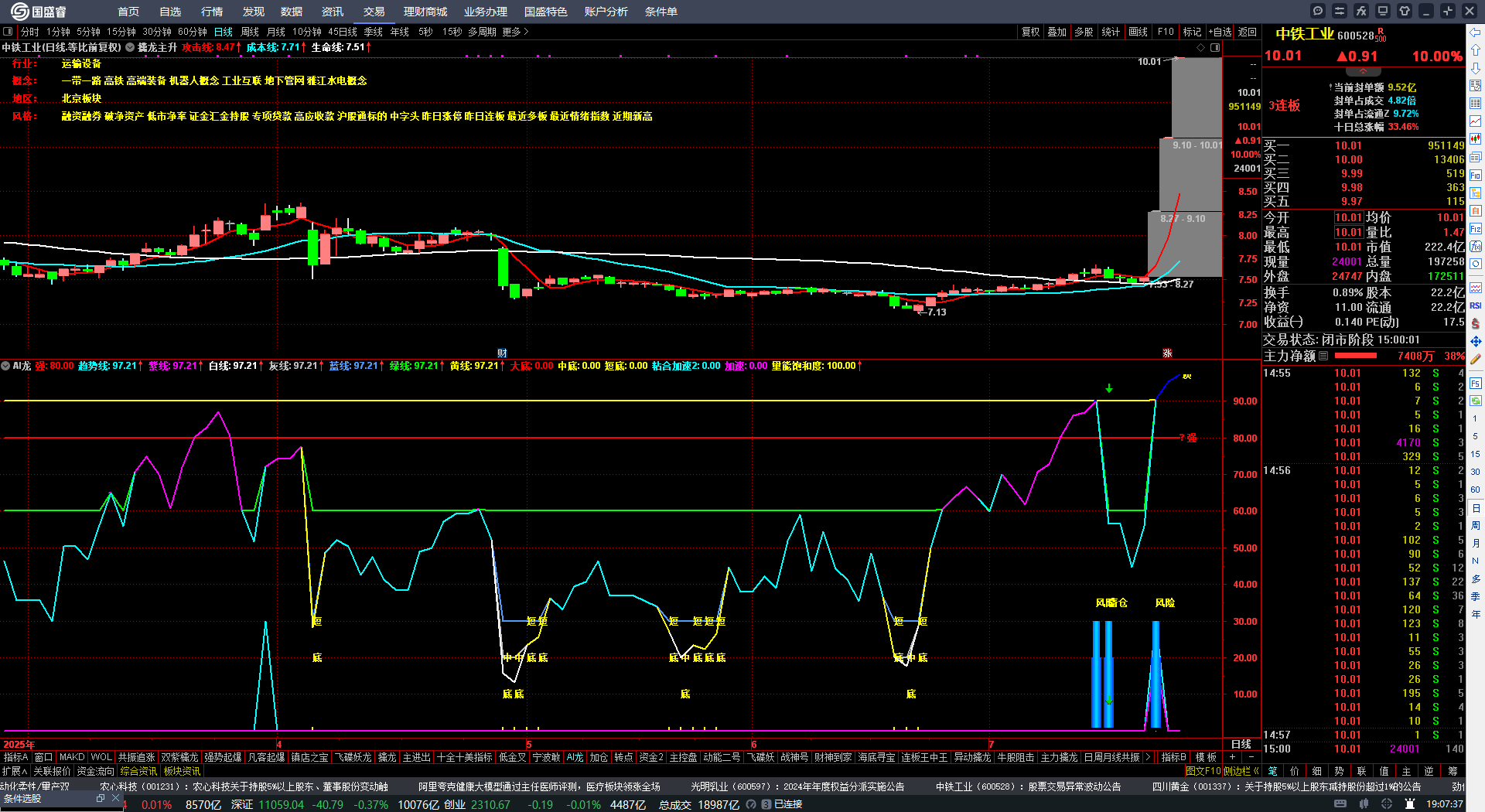Open the time-sharing line chart icon
Image resolution: width=1485 pixels, height=812 pixels.
1476,121
